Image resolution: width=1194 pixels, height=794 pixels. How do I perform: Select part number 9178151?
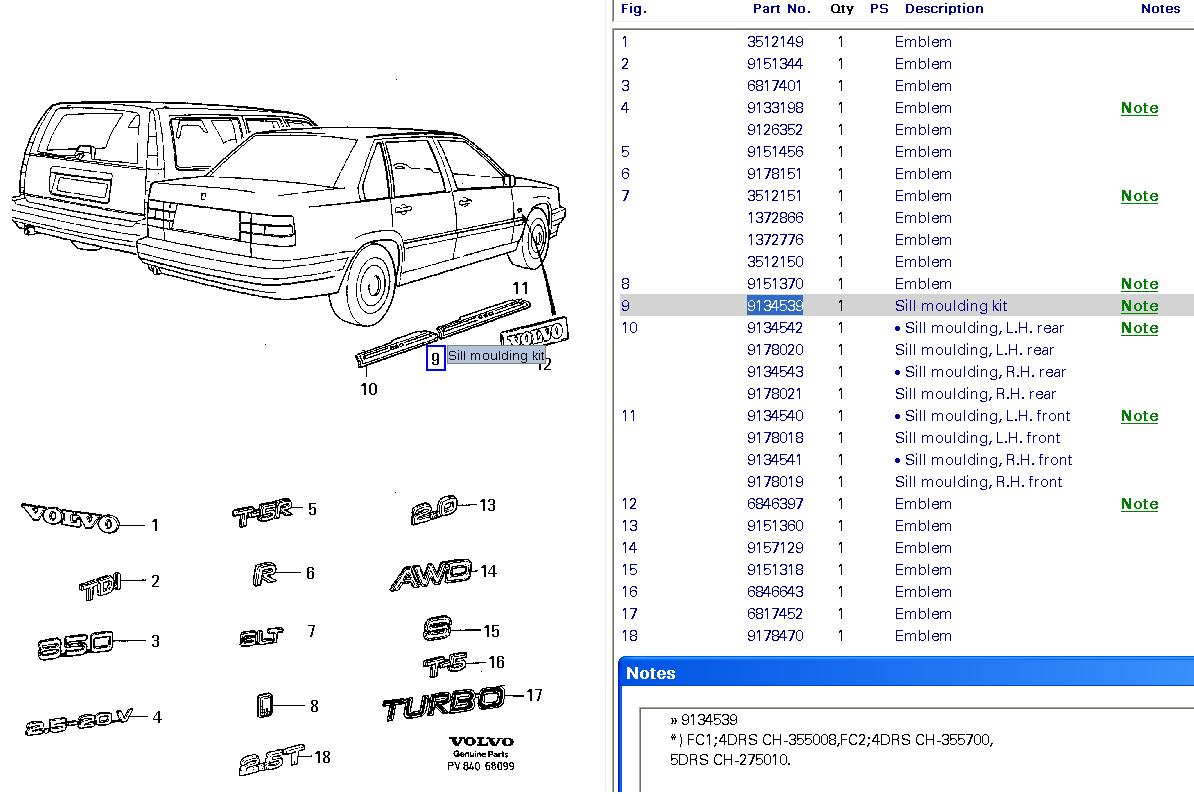774,174
